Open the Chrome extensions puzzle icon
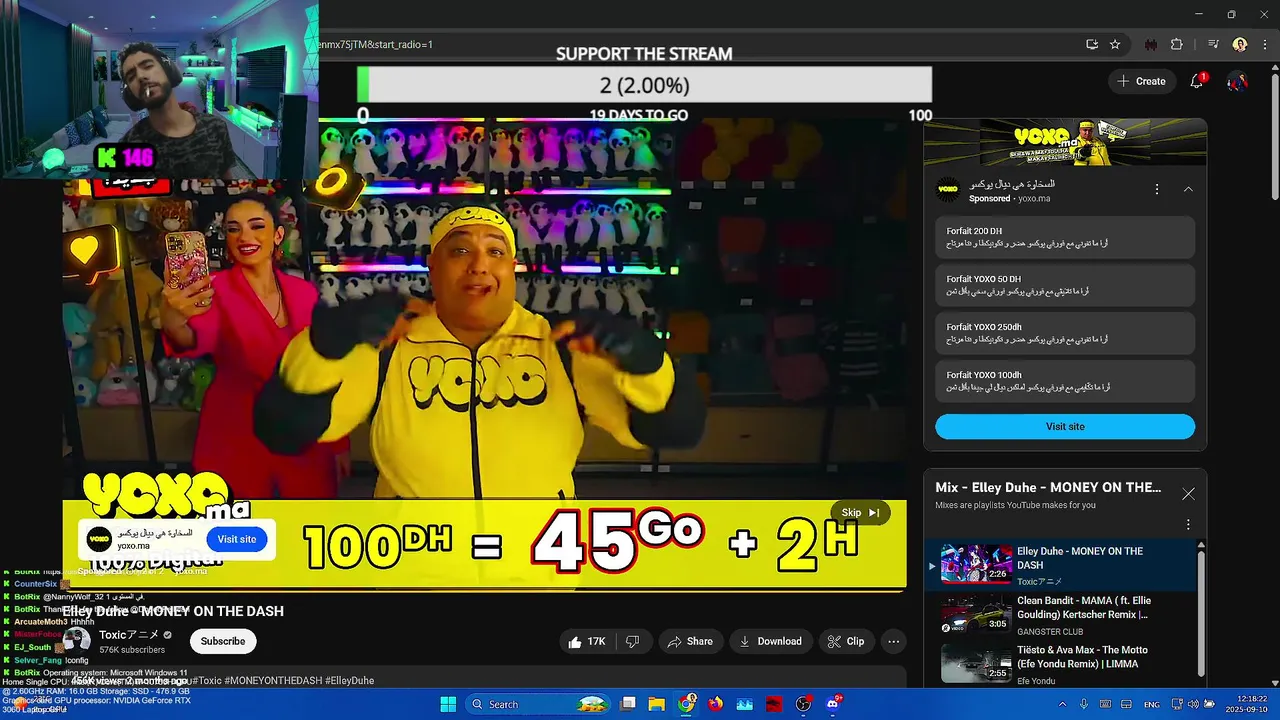 1177,44
